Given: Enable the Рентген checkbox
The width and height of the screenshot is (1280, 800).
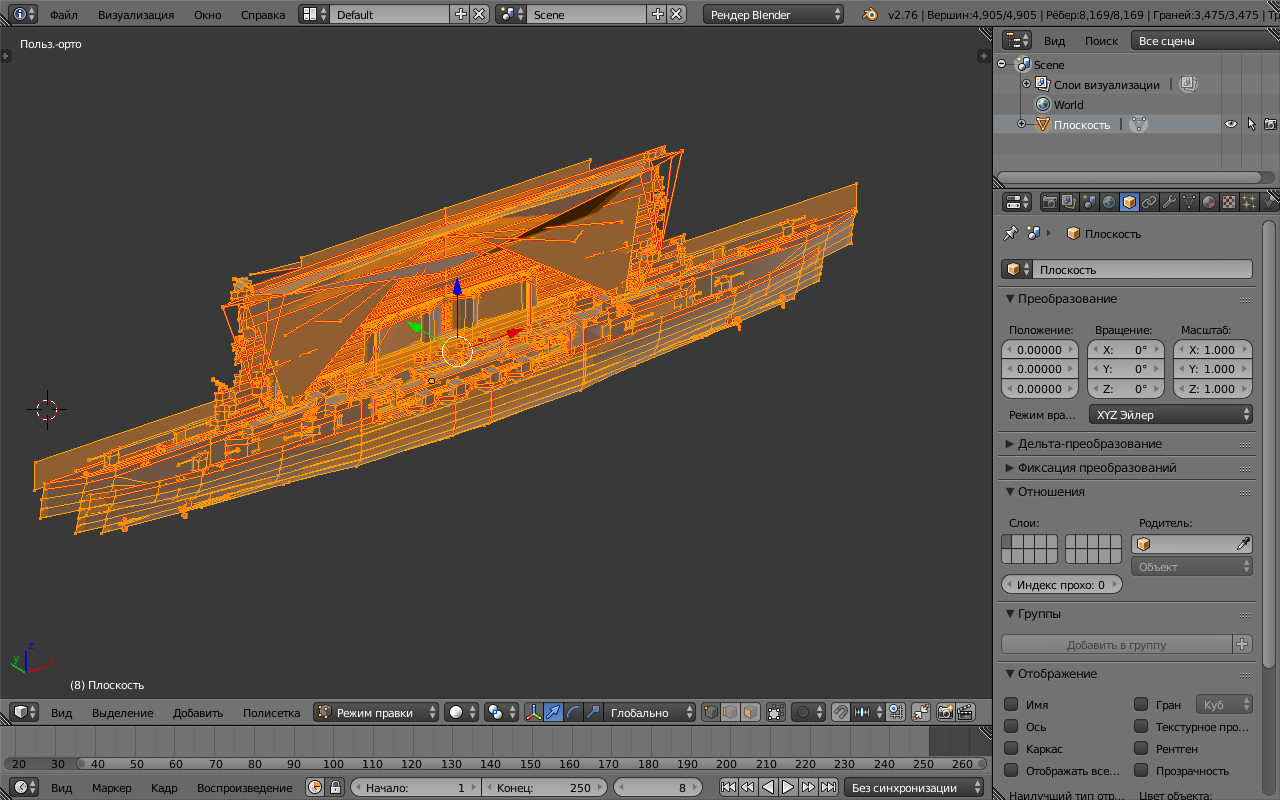Looking at the screenshot, I should [x=1141, y=749].
